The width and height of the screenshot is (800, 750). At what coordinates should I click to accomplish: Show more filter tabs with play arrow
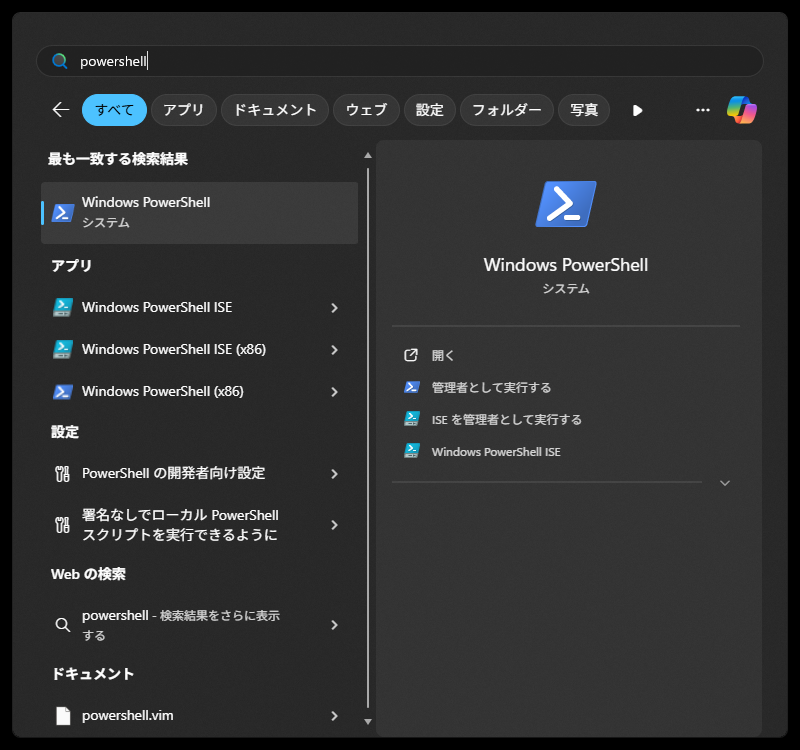coord(637,110)
